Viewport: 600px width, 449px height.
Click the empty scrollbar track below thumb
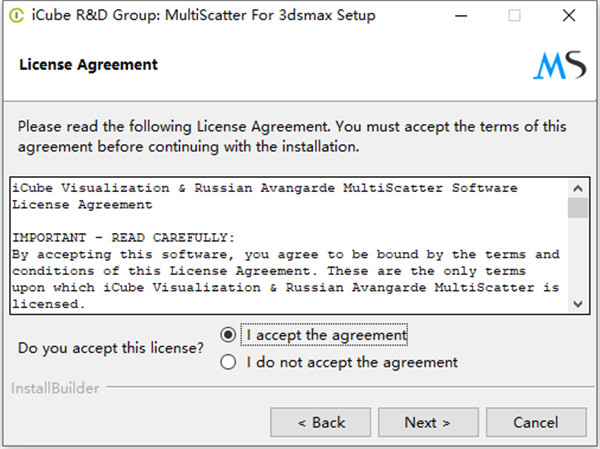(578, 256)
